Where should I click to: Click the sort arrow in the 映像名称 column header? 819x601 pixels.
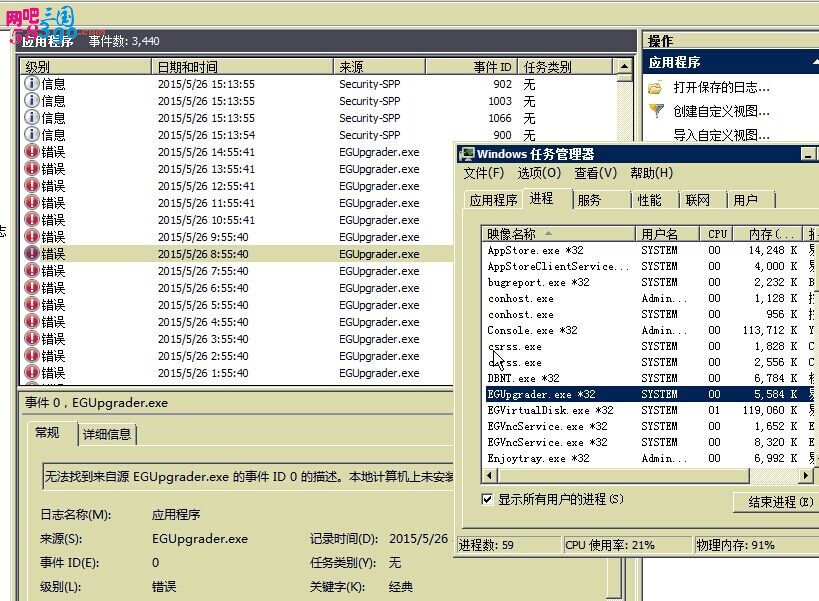coord(548,233)
